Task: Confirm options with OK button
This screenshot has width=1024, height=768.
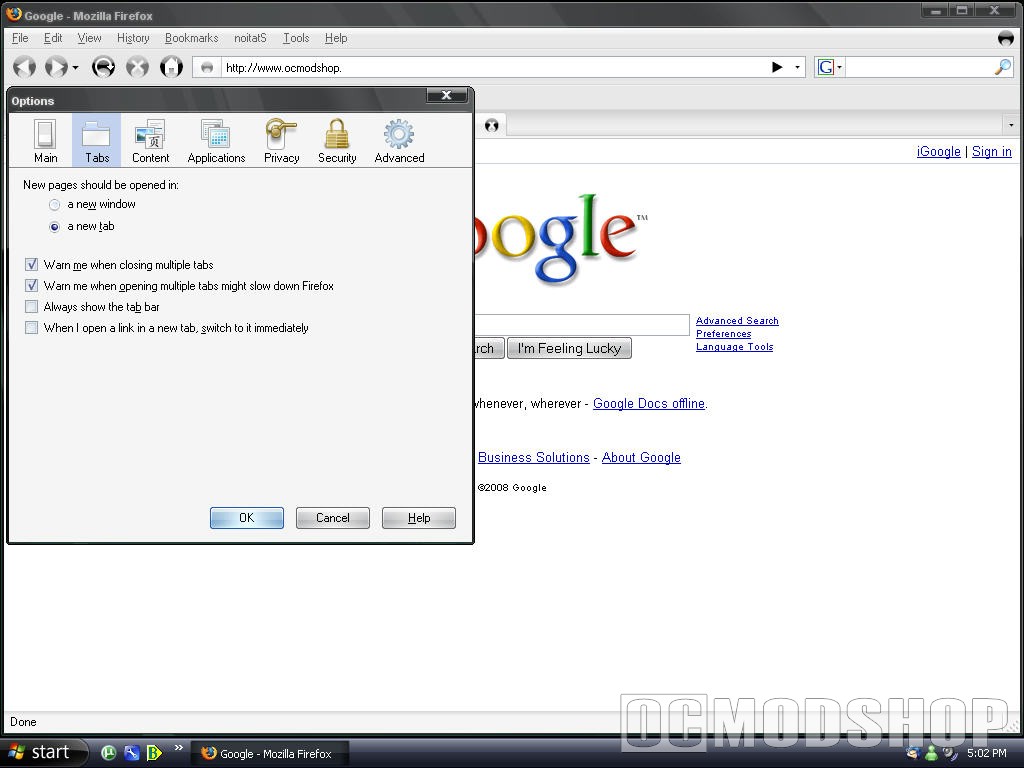Action: (247, 518)
